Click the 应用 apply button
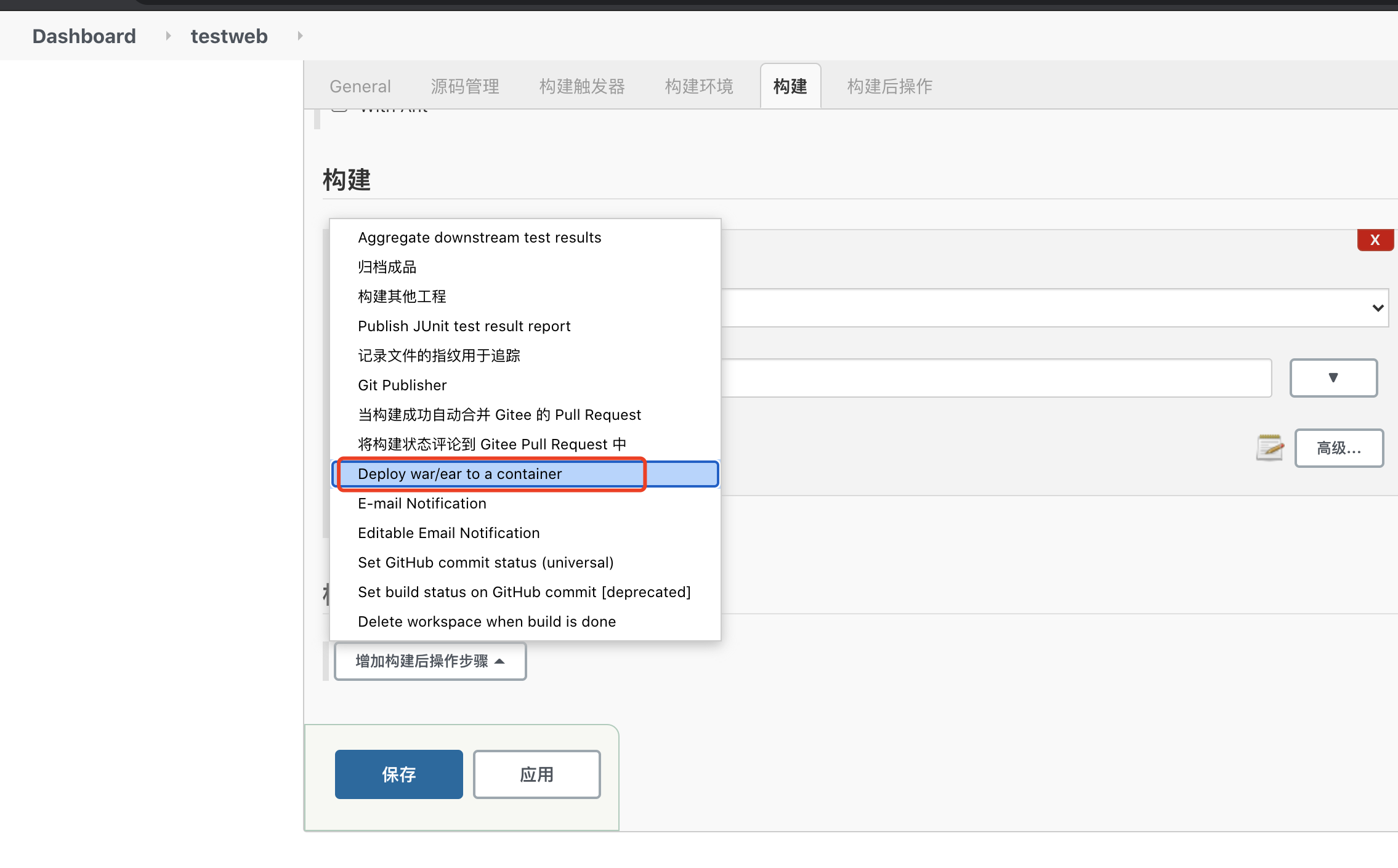 [x=536, y=774]
